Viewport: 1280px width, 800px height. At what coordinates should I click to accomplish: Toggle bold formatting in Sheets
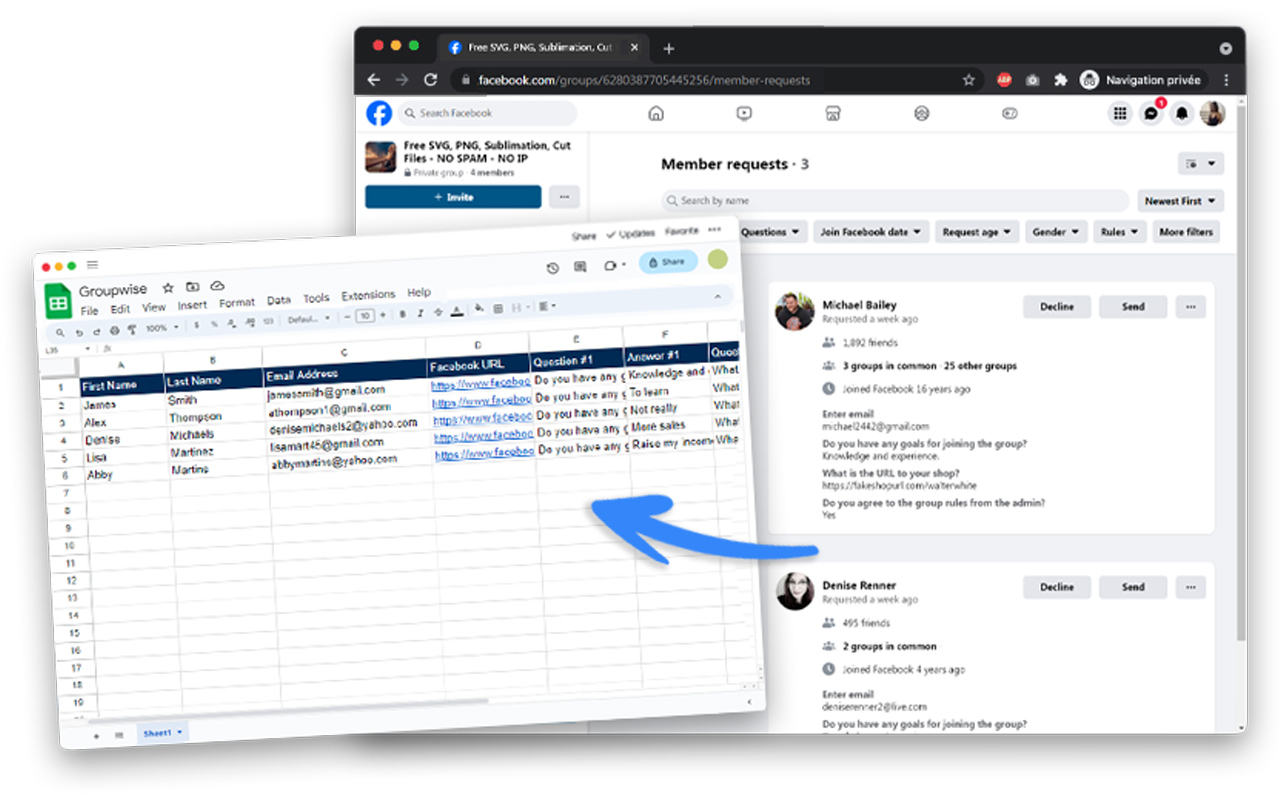coord(402,314)
